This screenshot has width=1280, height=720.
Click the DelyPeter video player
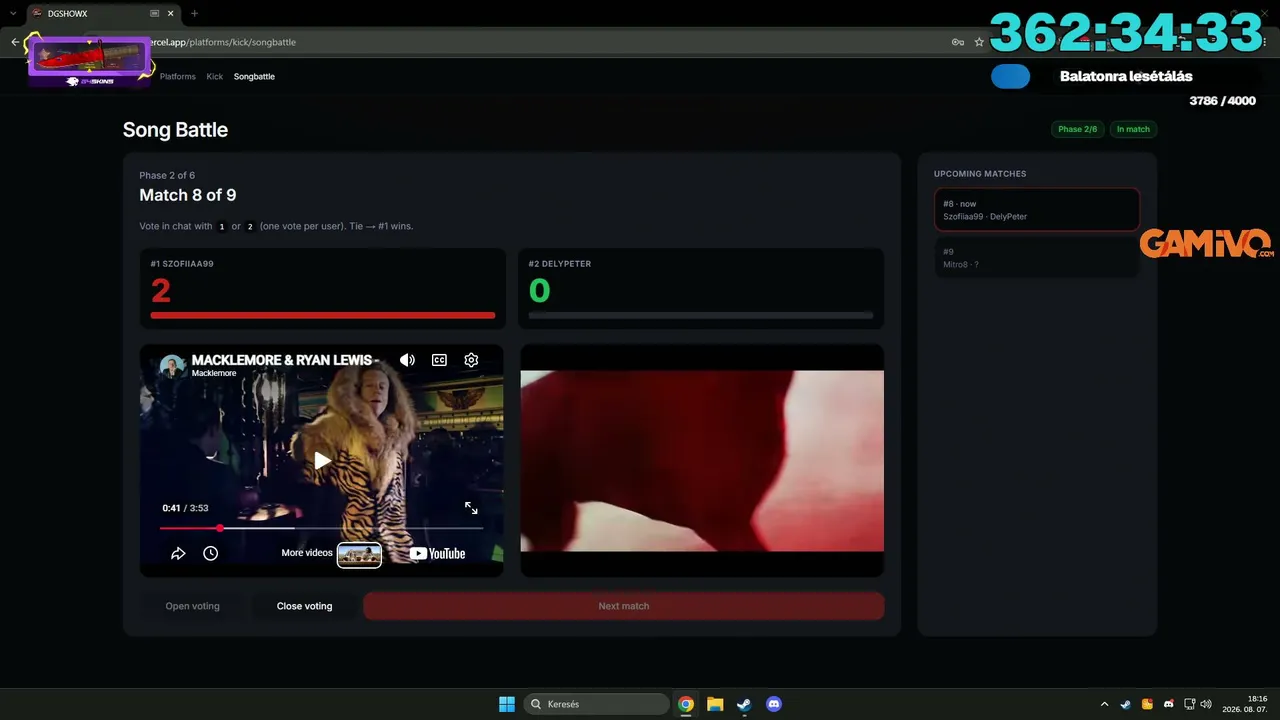click(x=702, y=461)
